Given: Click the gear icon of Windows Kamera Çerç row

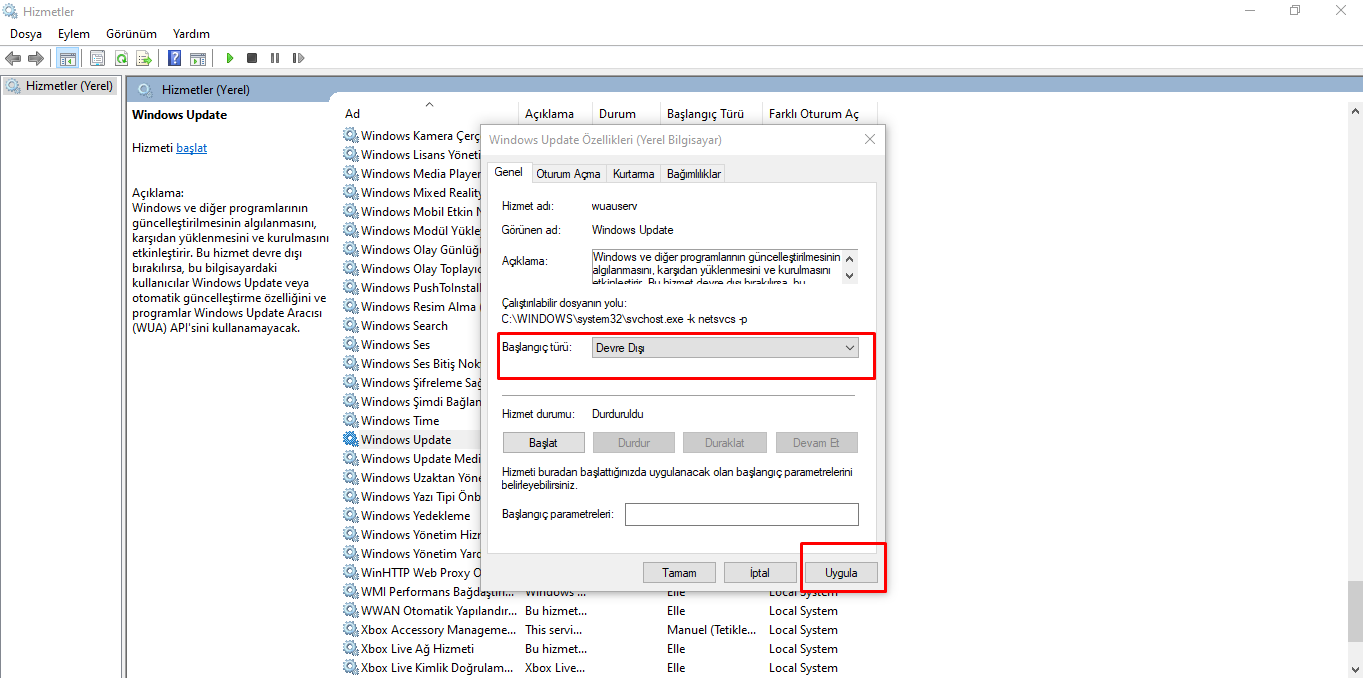Looking at the screenshot, I should (351, 135).
